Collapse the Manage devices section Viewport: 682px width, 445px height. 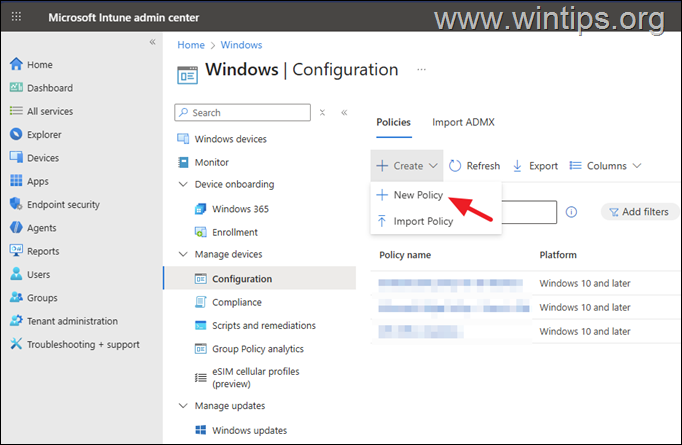pos(183,254)
